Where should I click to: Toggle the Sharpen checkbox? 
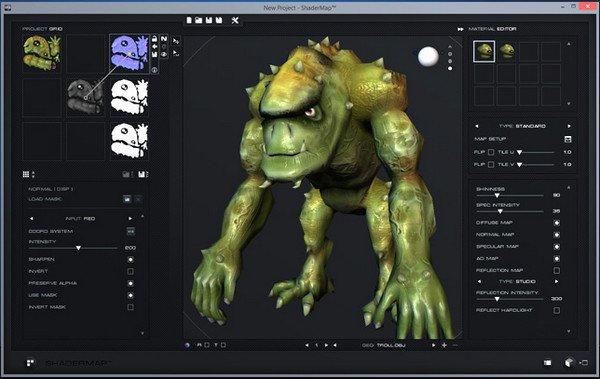coord(130,260)
